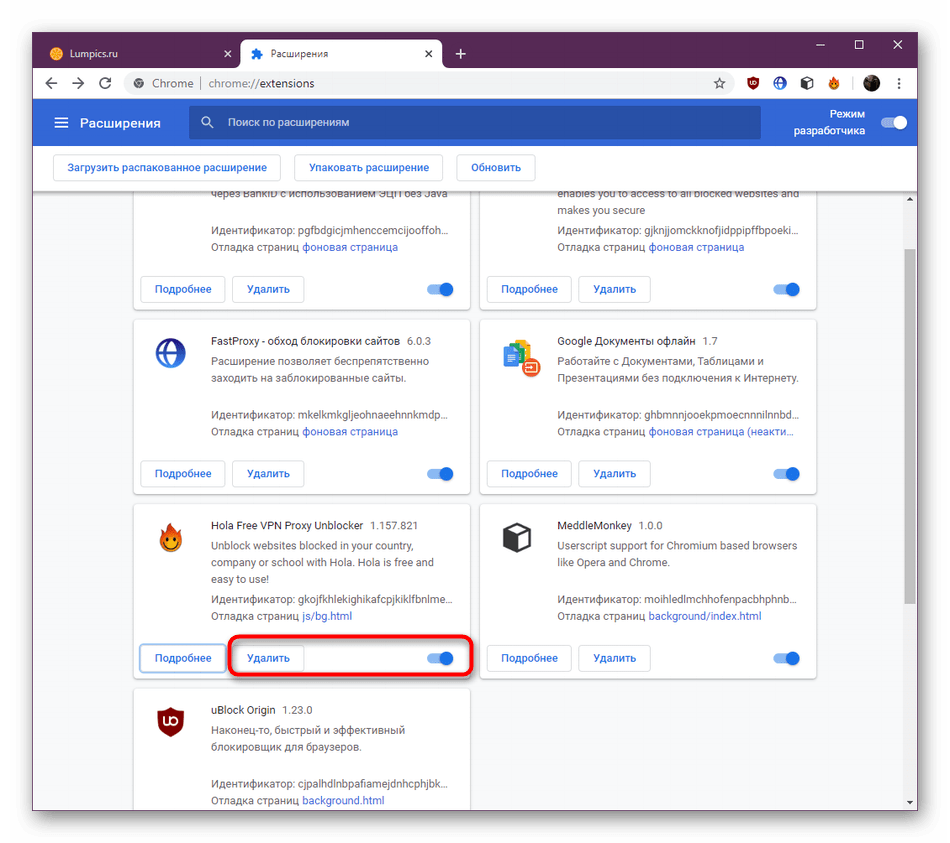Toggle FastProxy extension off
Viewport: 950px width, 843px height.
(440, 473)
